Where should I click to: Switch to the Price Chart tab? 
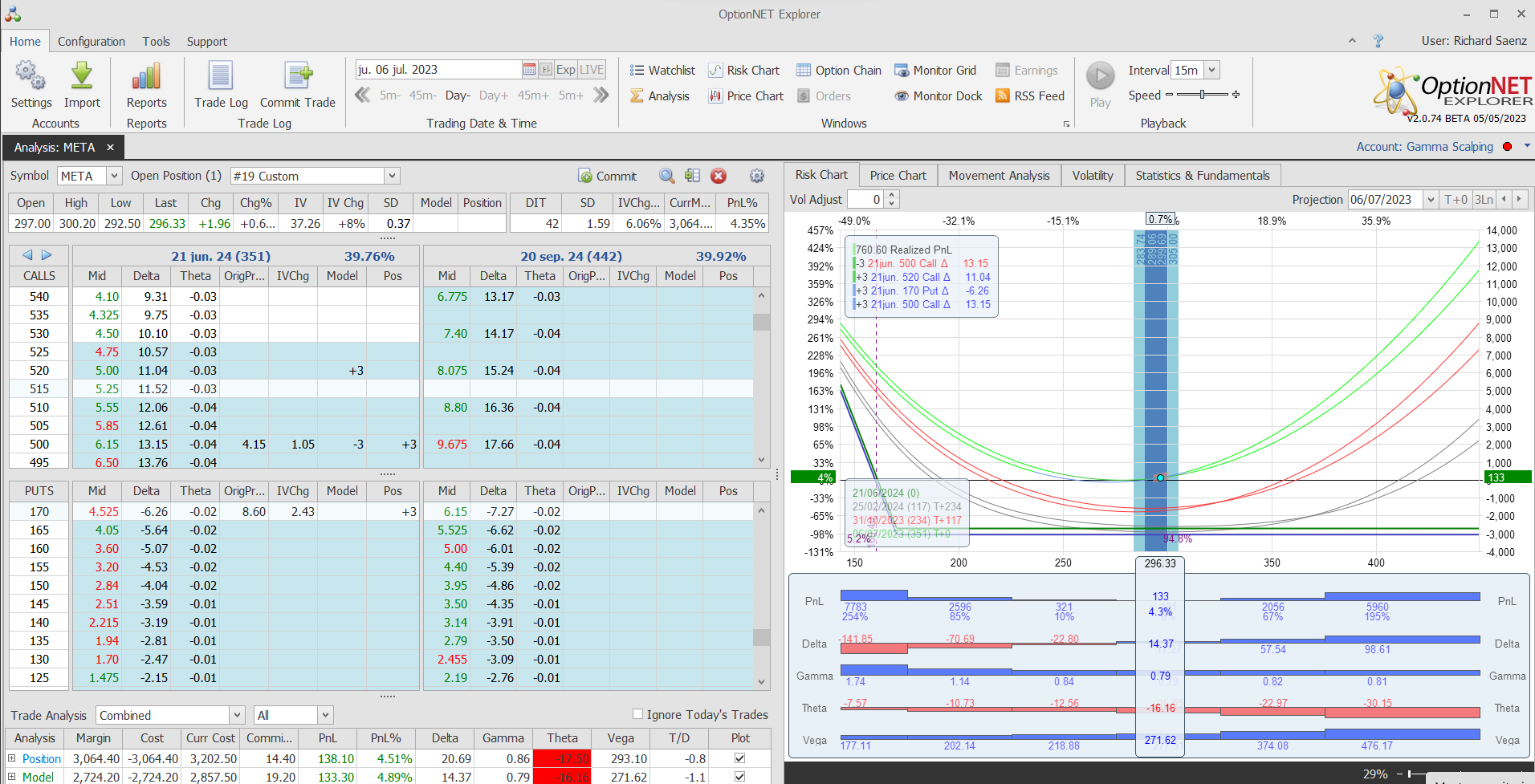(898, 176)
